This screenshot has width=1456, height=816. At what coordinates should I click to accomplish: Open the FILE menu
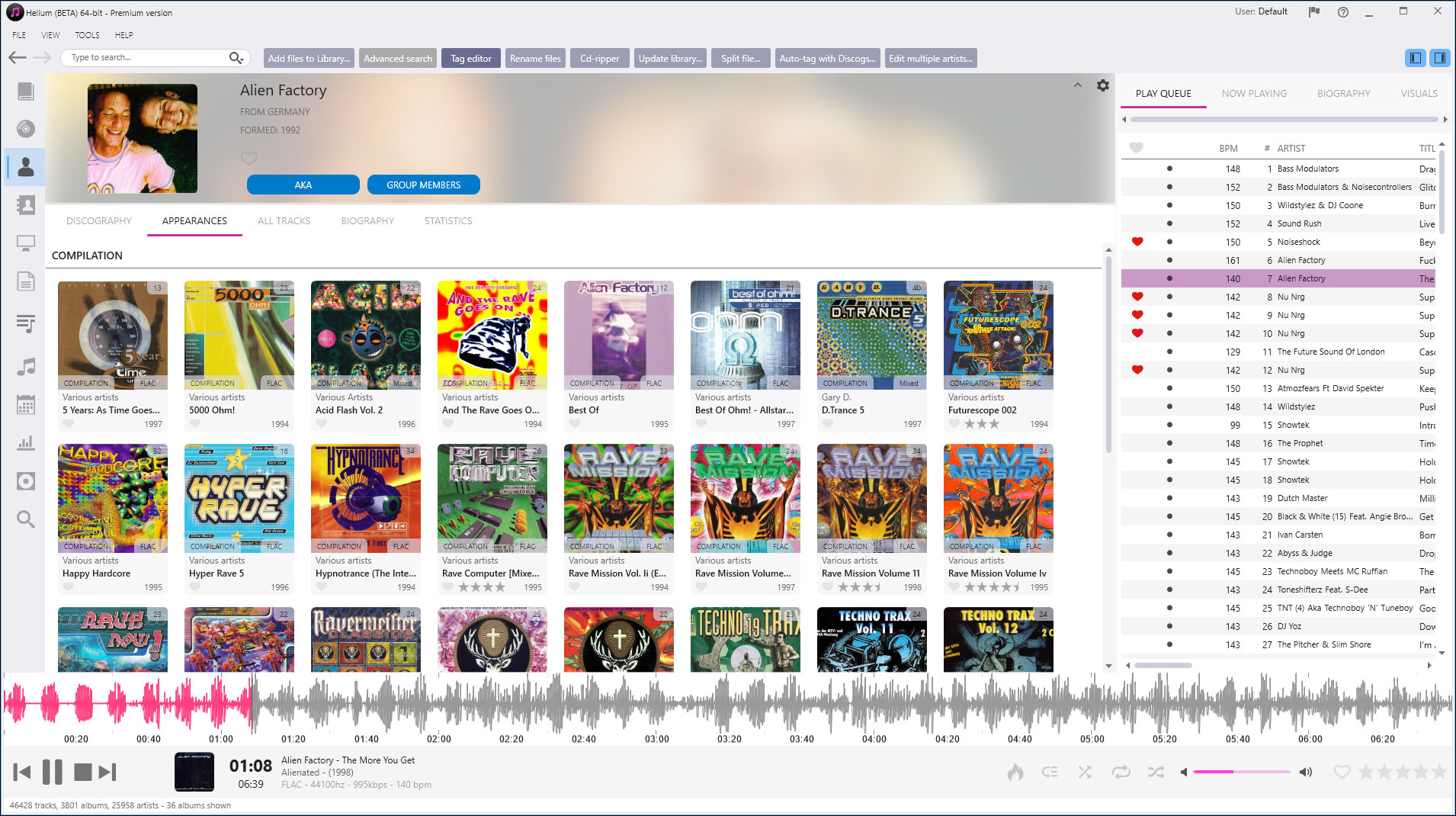[19, 35]
